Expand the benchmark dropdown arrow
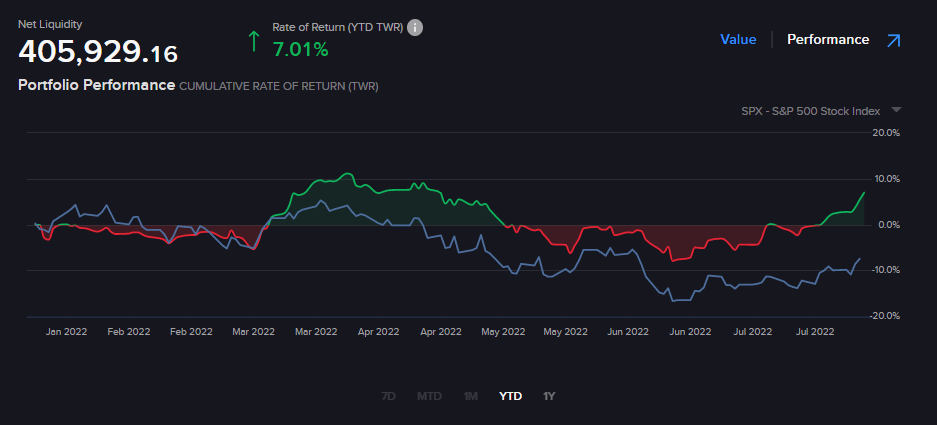 point(896,110)
